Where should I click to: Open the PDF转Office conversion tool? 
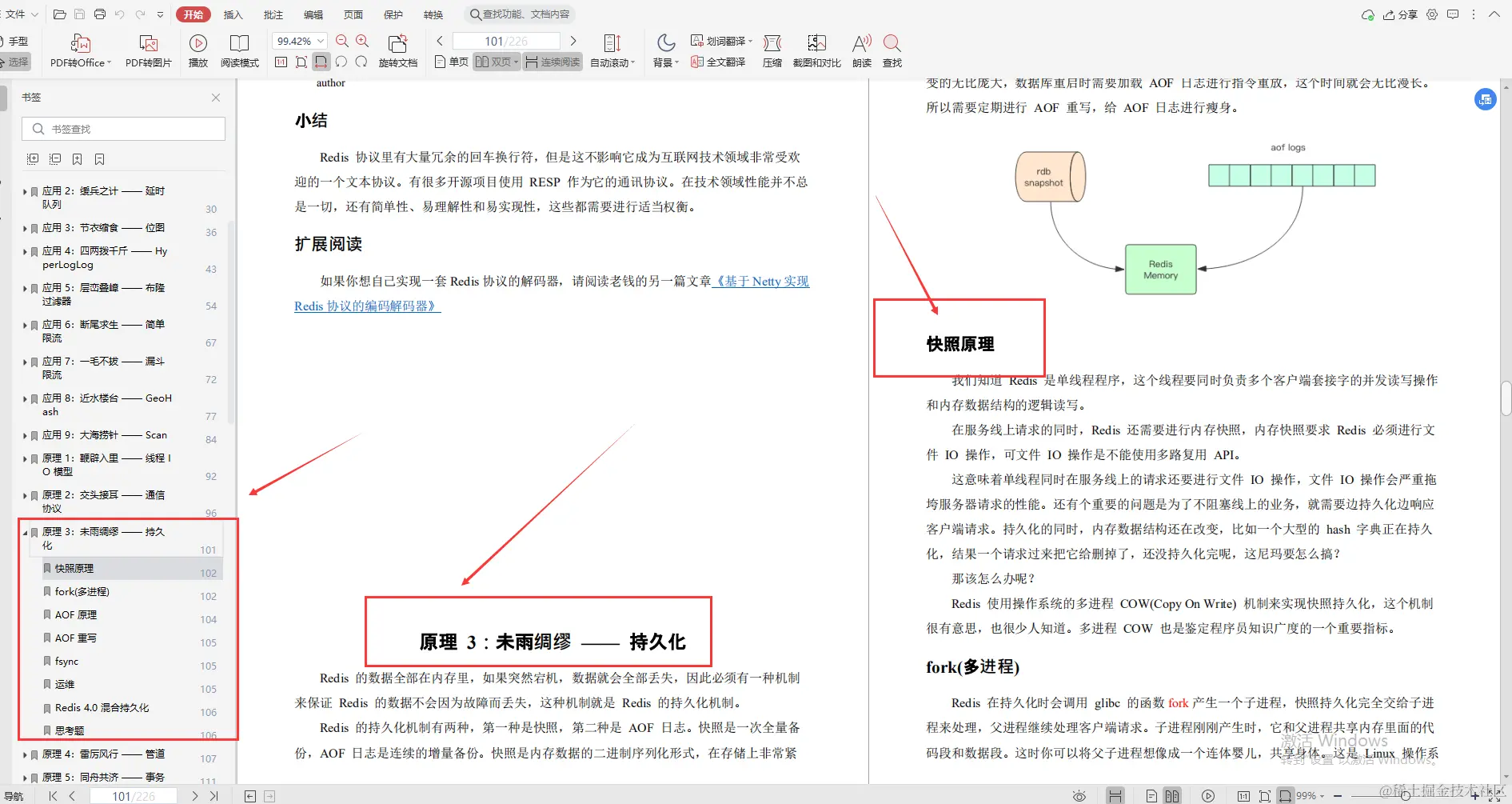point(79,50)
